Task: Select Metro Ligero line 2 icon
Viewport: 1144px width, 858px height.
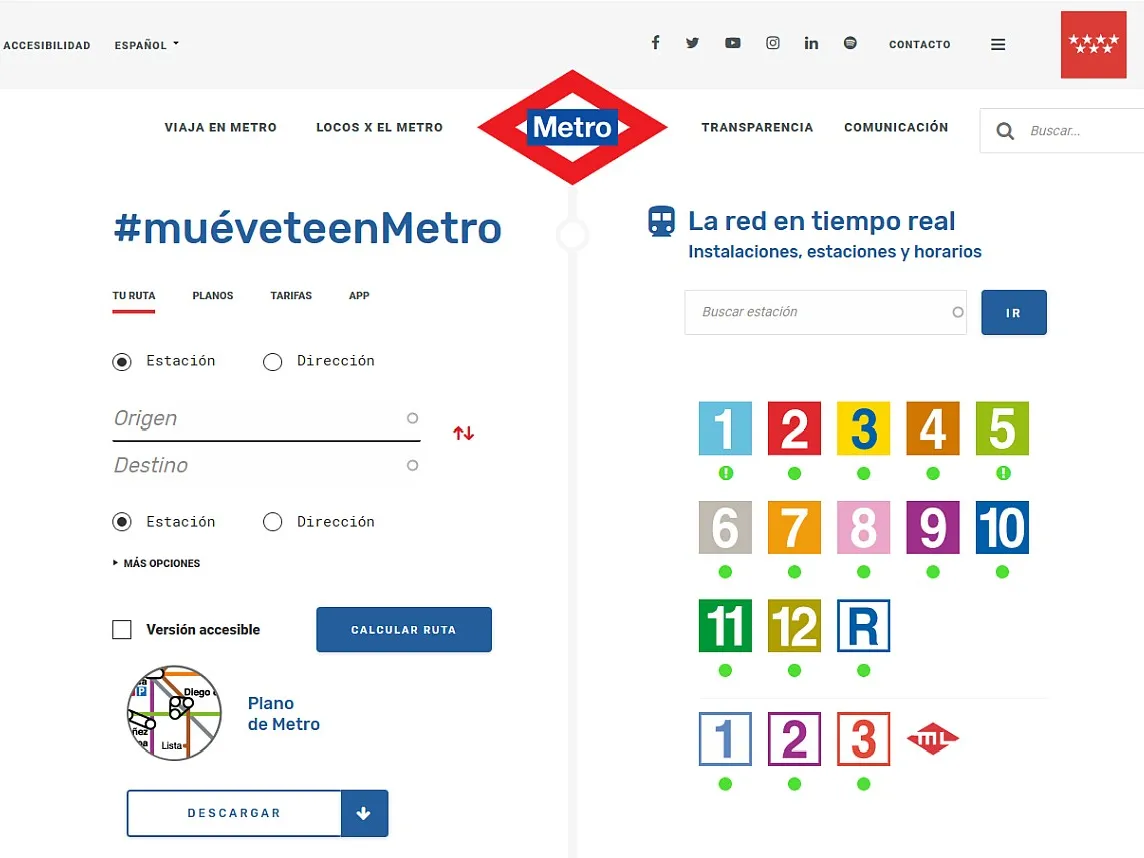Action: 795,739
